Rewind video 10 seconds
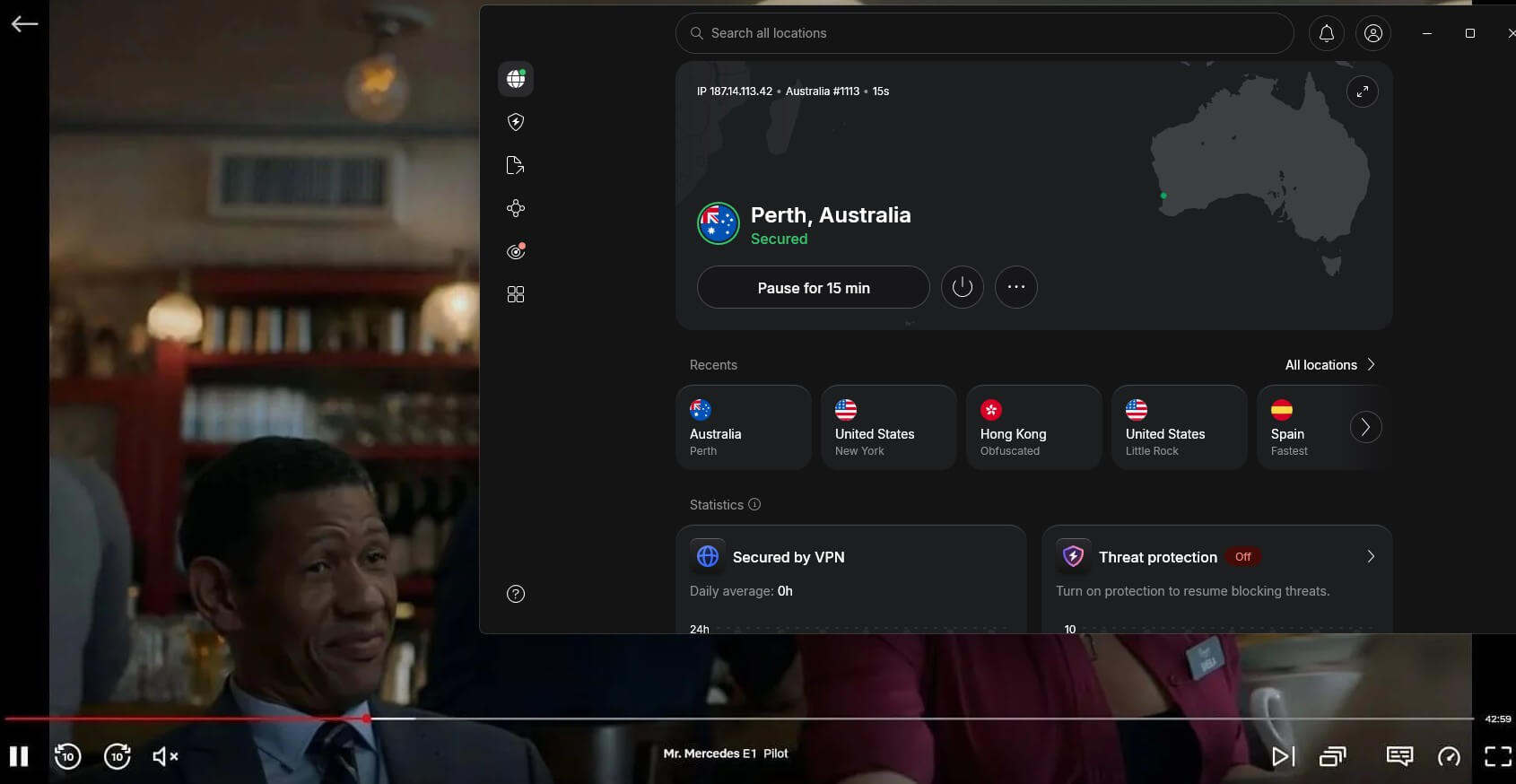This screenshot has height=784, width=1516. (67, 756)
